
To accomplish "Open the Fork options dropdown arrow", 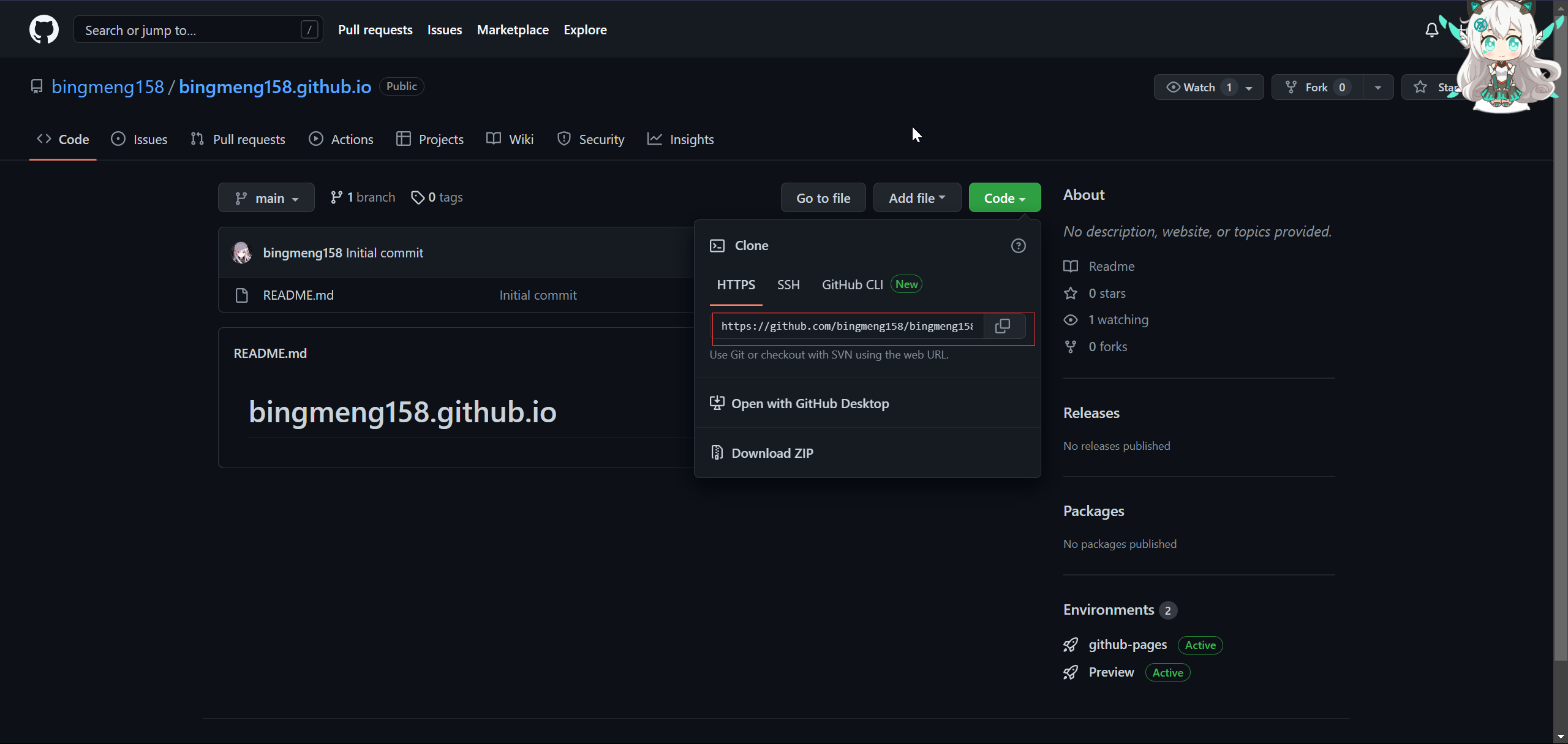I will [1378, 87].
